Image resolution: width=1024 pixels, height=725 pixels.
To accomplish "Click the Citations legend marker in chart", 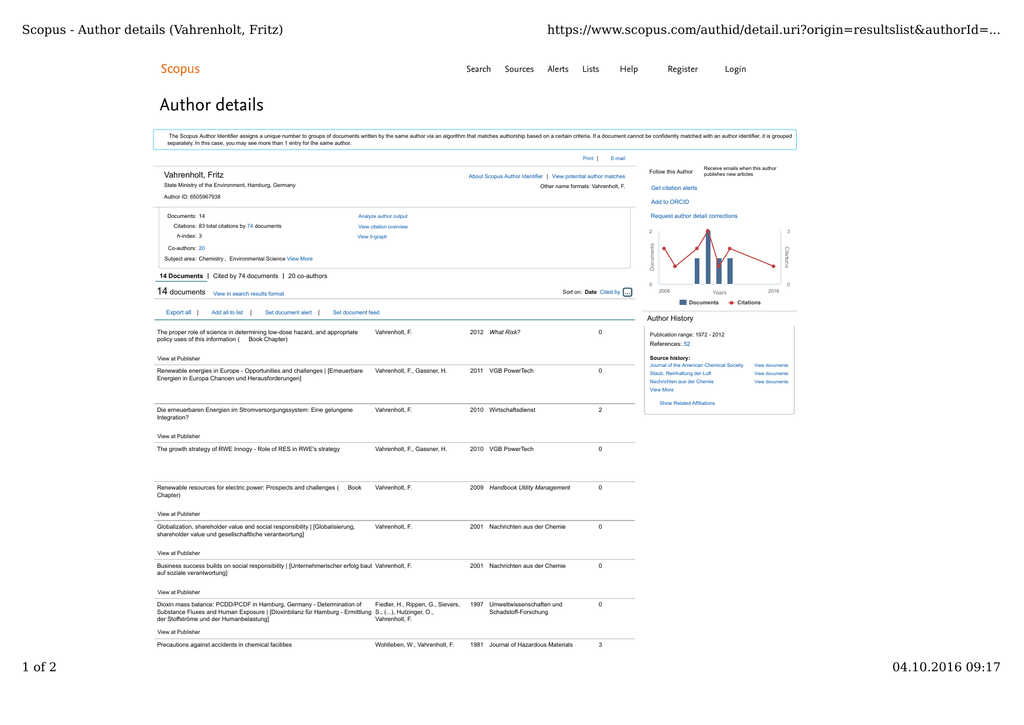I will coord(731,302).
